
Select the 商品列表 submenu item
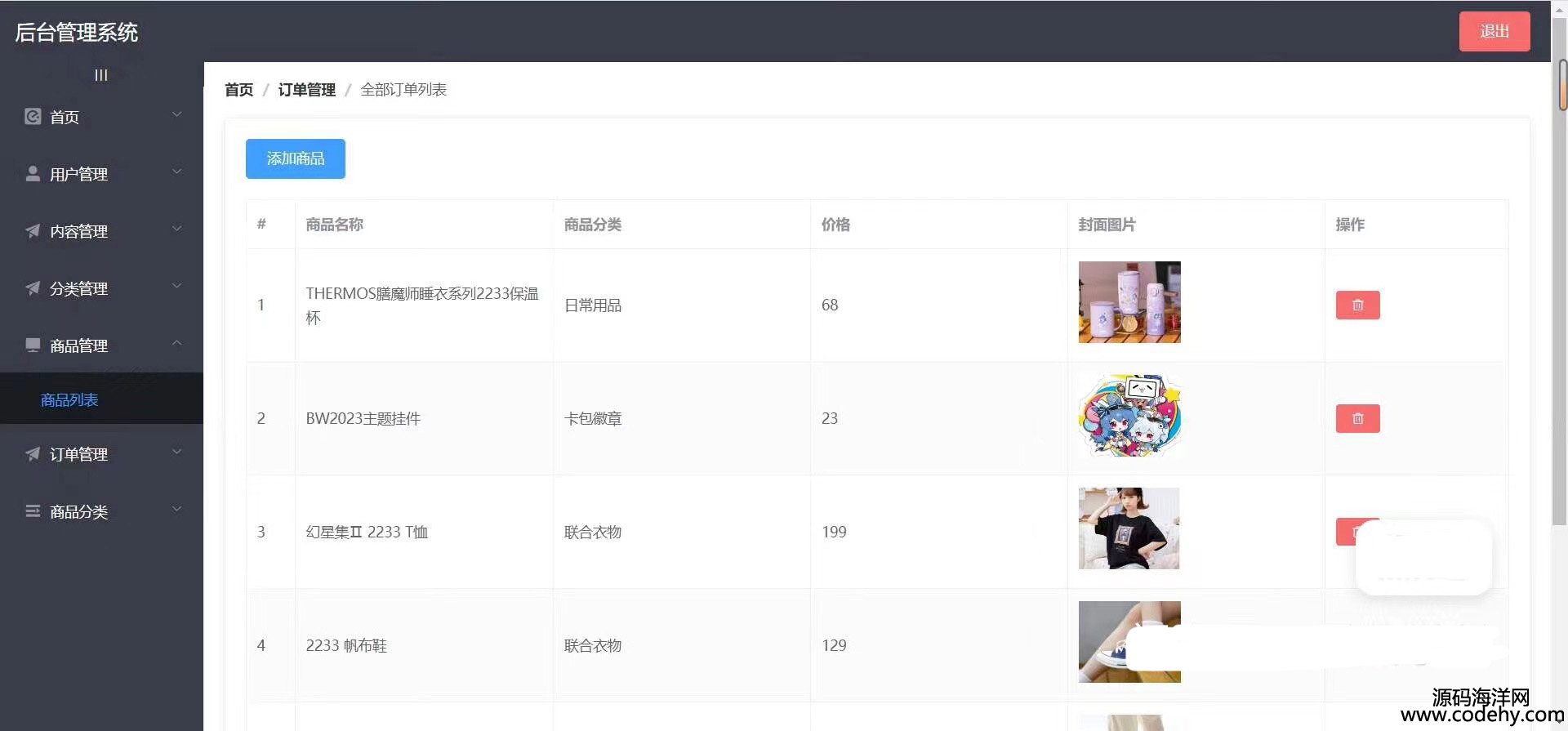tap(101, 399)
